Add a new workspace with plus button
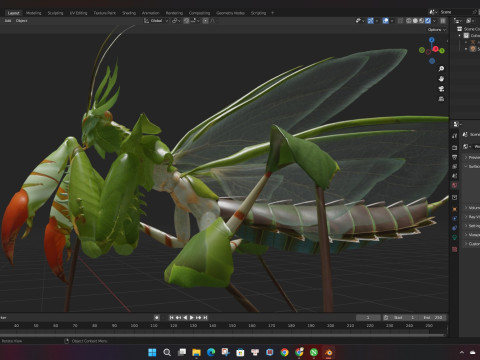The height and width of the screenshot is (360, 480). coord(272,13)
